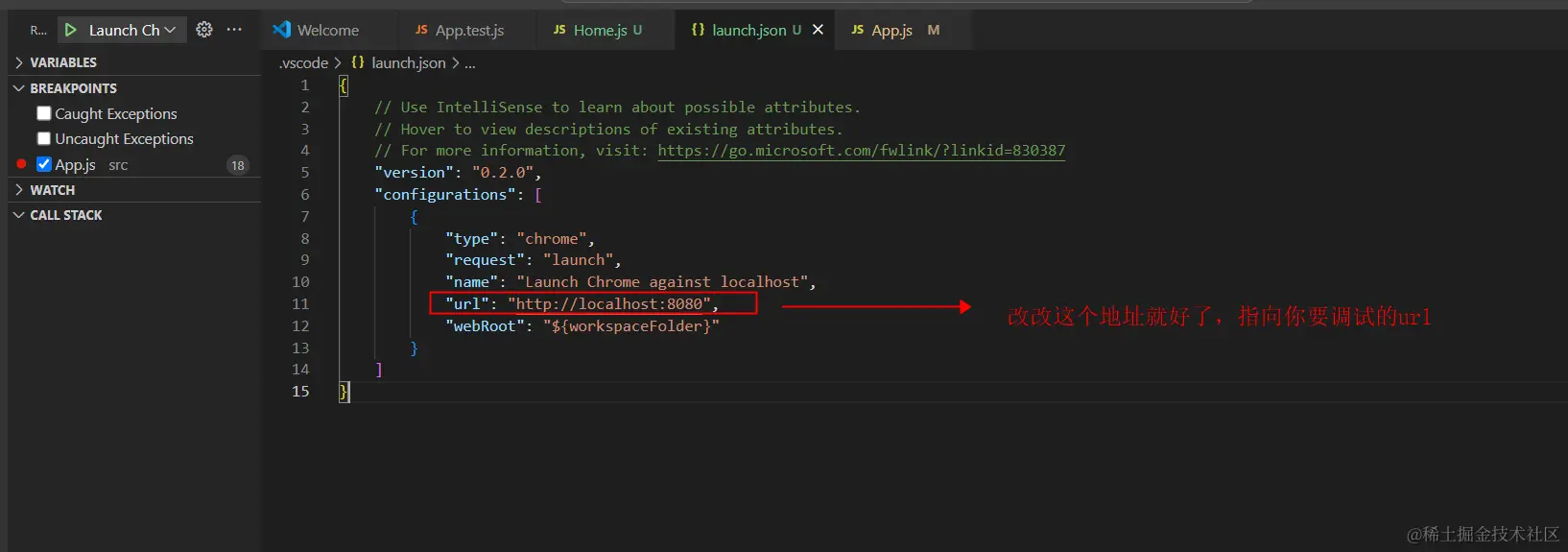Click the "name" key on line 10
This screenshot has height=552, width=1568.
click(x=471, y=281)
